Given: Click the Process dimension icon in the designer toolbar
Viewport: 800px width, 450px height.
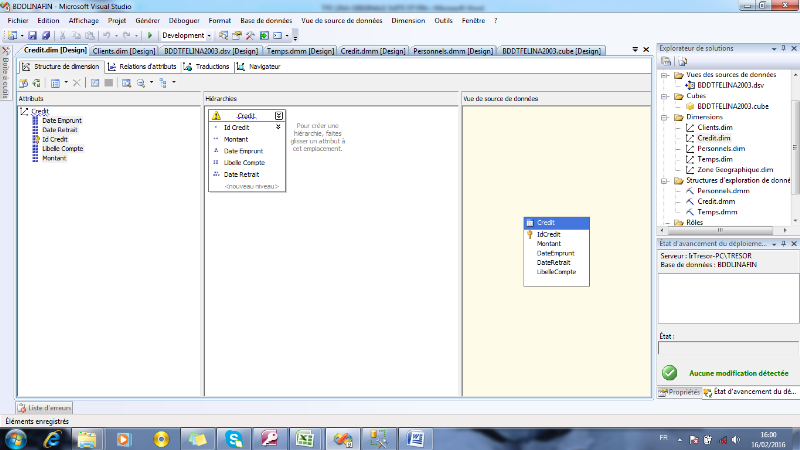Looking at the screenshot, I should 22,83.
